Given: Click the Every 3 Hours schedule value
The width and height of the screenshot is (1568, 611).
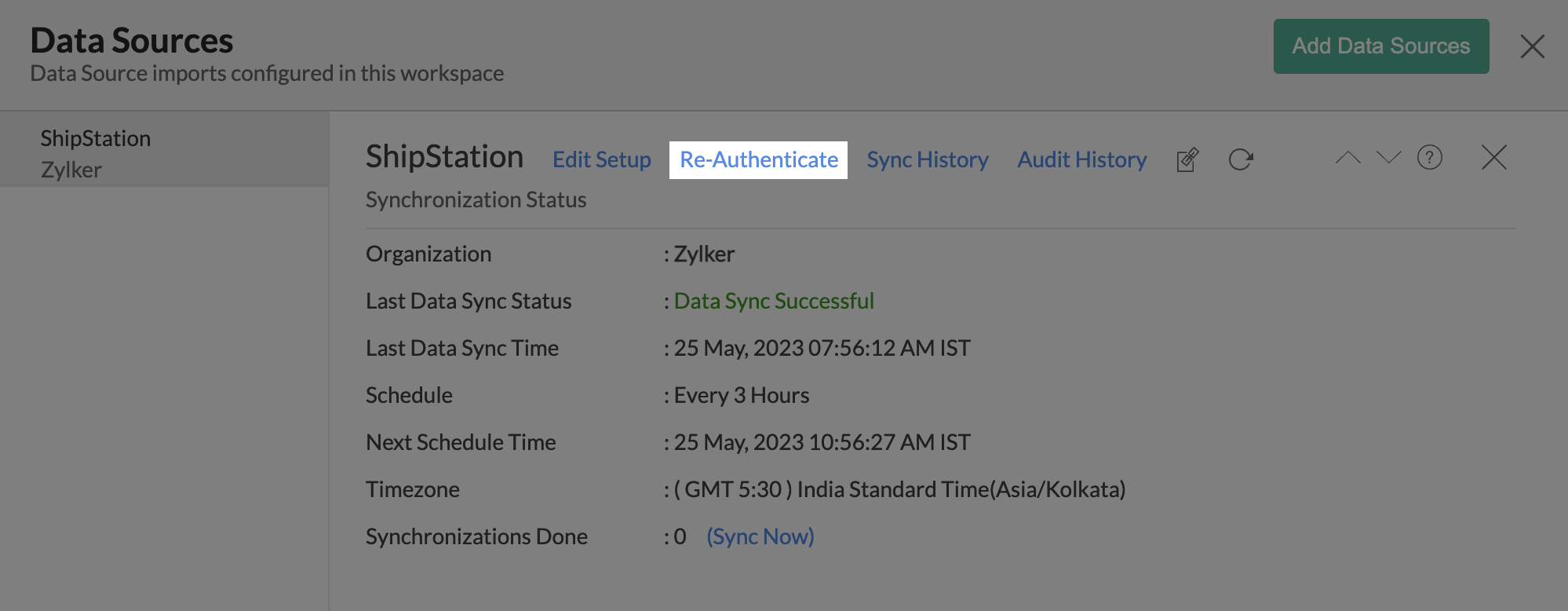Looking at the screenshot, I should 742,395.
